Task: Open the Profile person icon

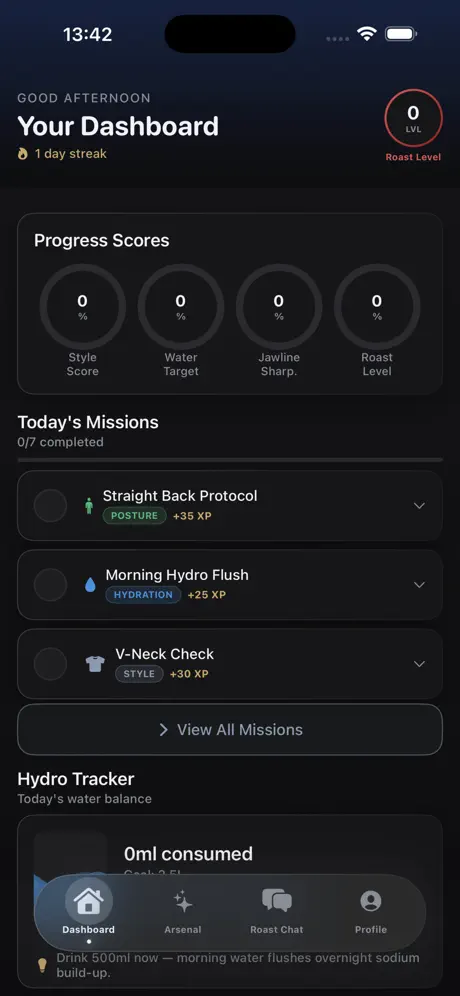Action: point(370,901)
